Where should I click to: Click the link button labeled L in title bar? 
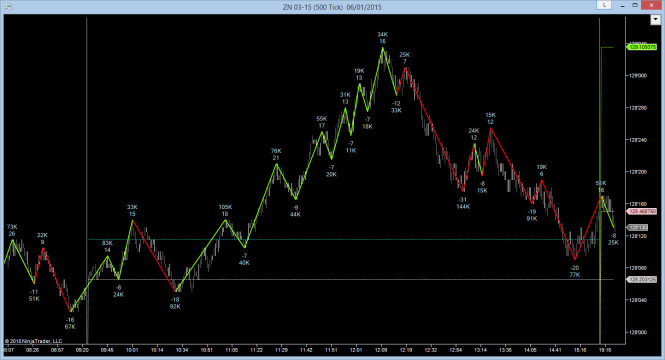pos(604,5)
